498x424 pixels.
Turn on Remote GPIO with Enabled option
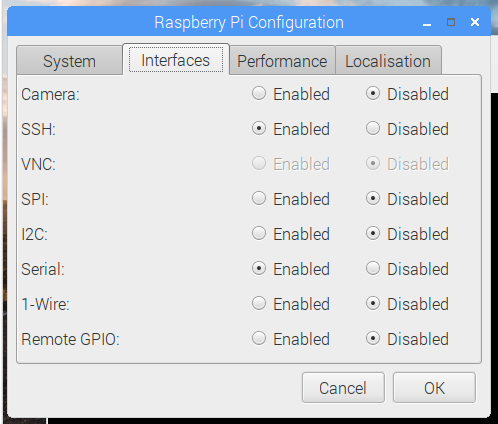coord(259,338)
